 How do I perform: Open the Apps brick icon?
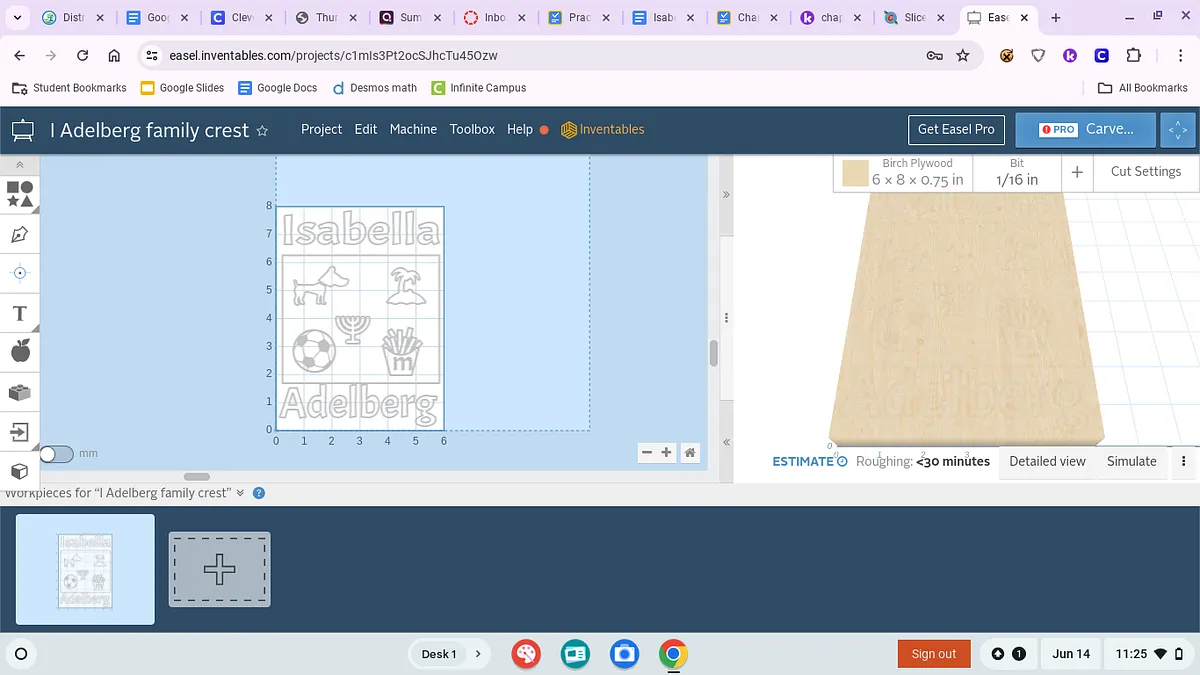pyautogui.click(x=20, y=392)
